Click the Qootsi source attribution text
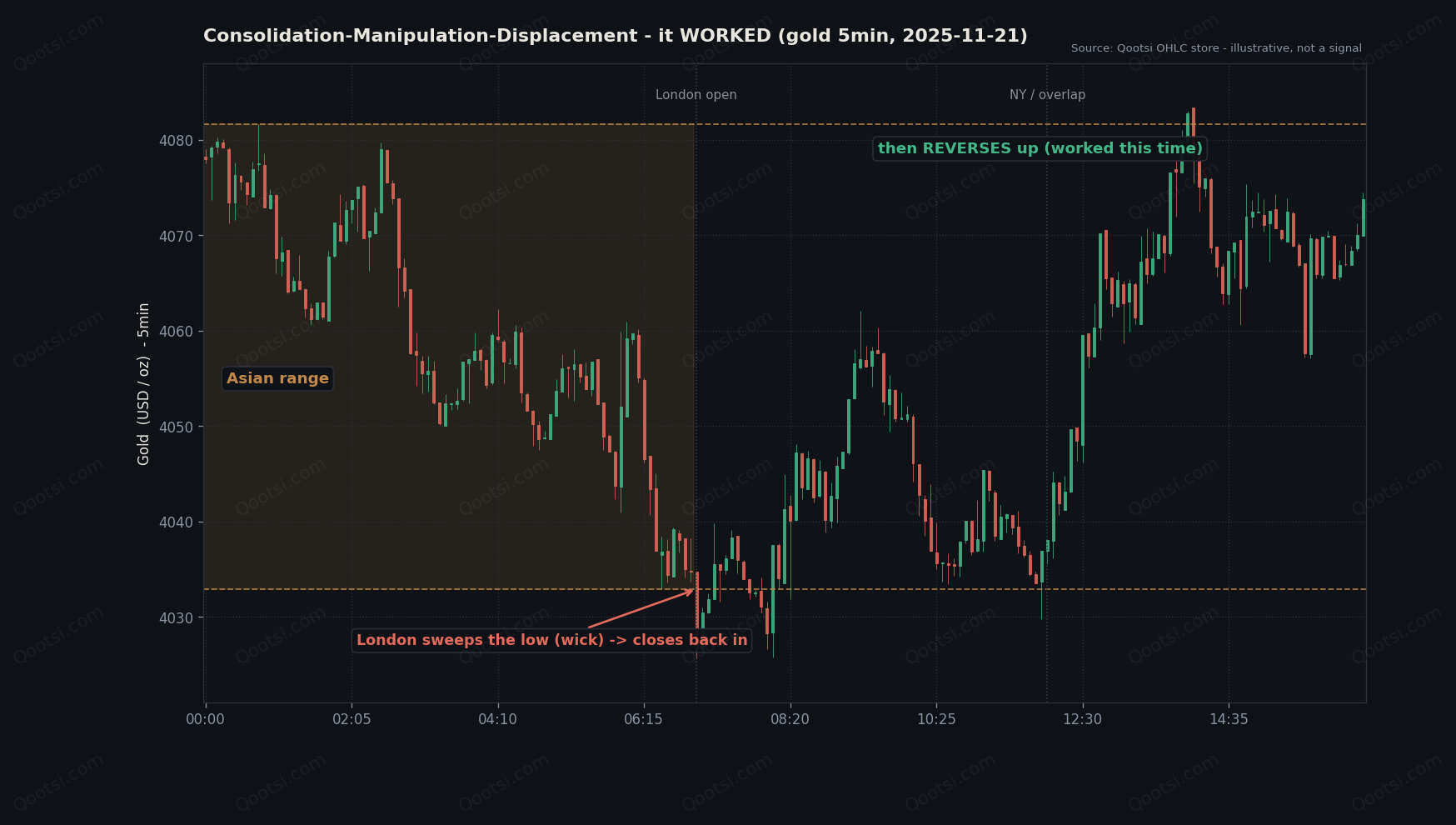Screen dimensions: 1456x825 (1216, 48)
